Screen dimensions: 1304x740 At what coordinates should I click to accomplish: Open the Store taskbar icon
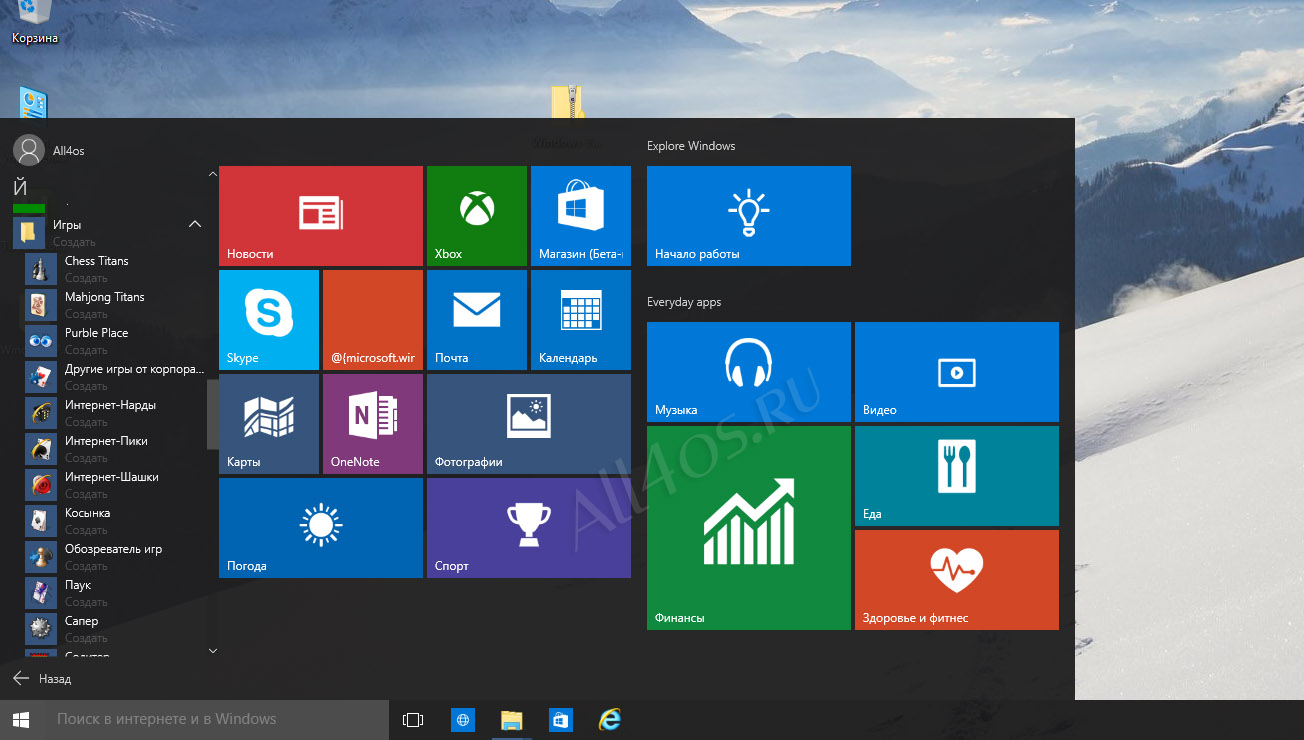(561, 719)
